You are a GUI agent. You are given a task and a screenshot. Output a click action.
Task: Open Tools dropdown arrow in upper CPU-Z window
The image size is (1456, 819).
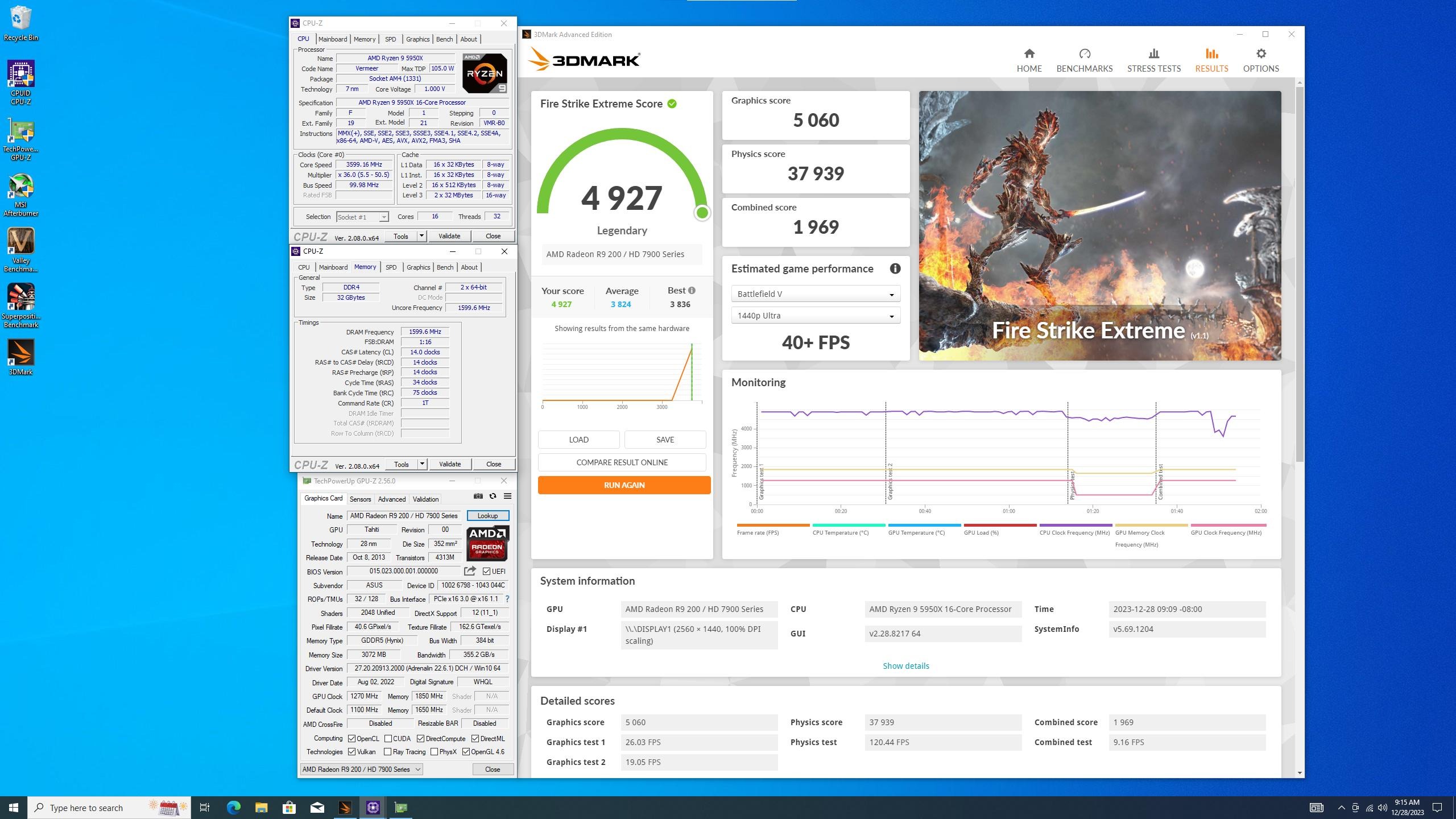click(421, 235)
